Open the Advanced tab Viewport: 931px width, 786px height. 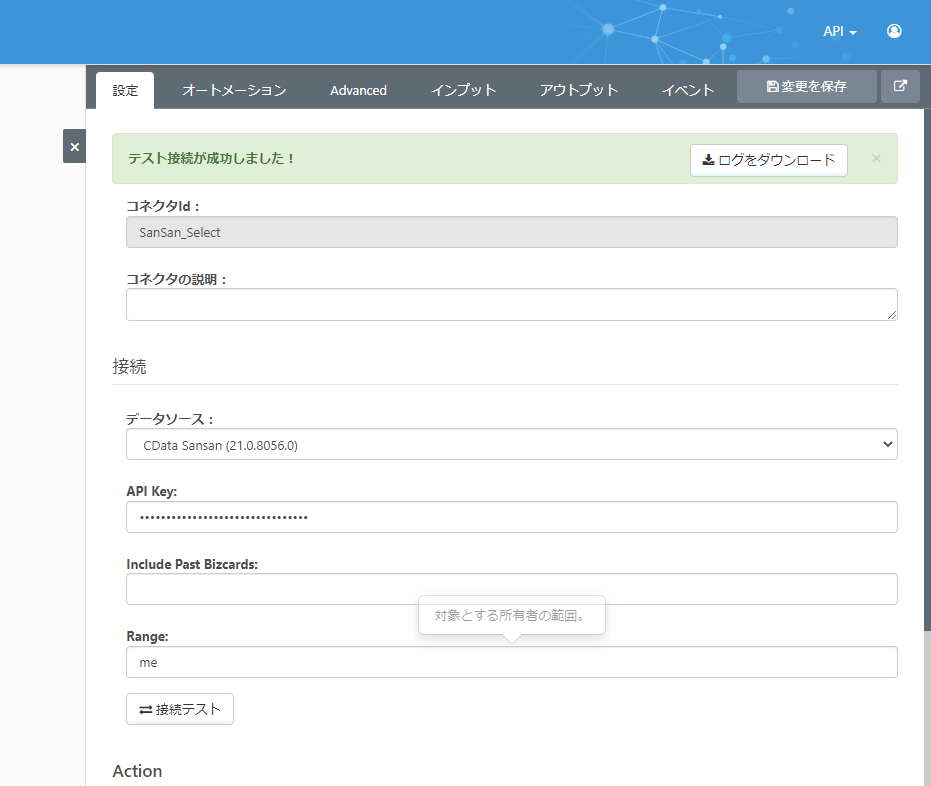(x=358, y=90)
